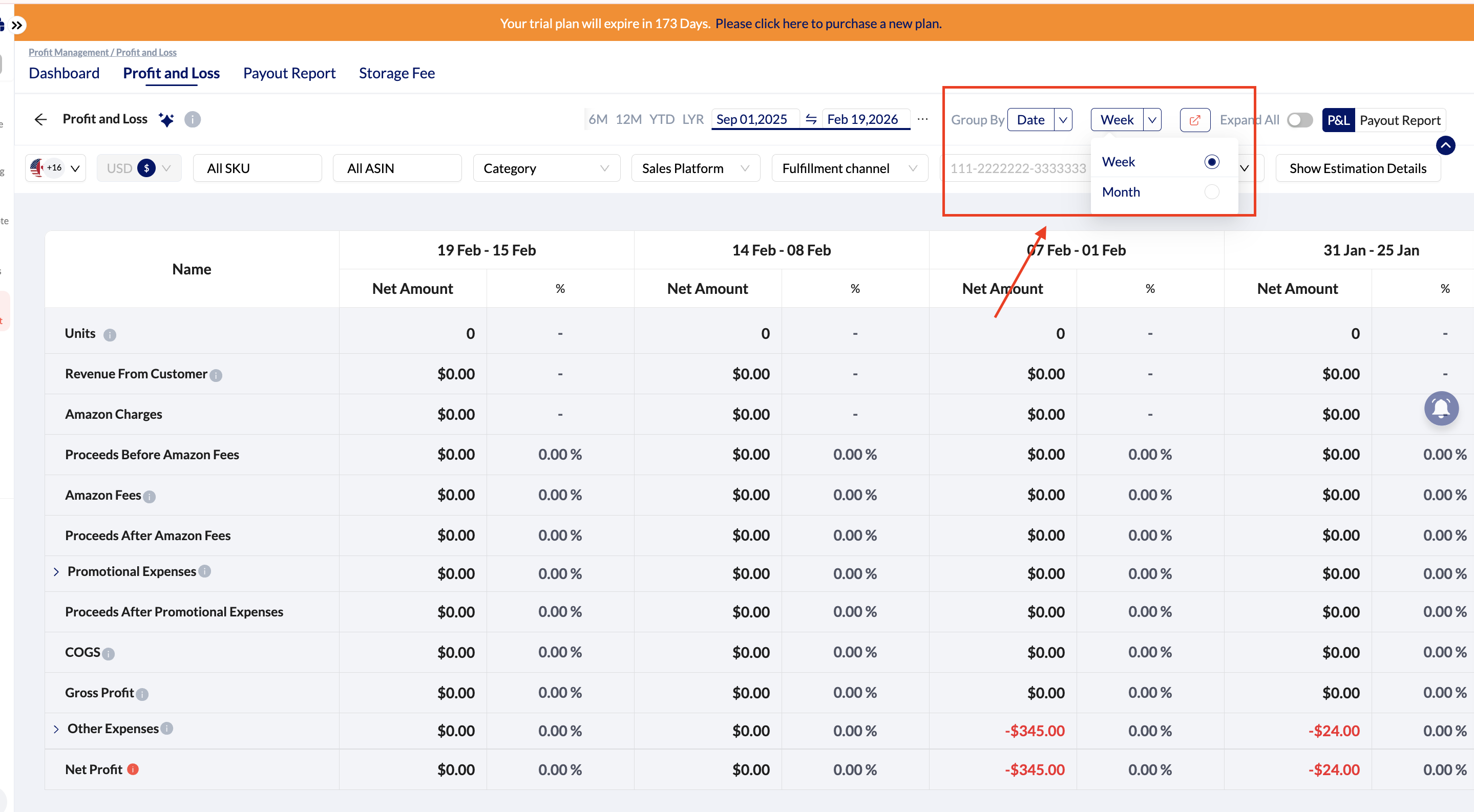Select the Month radio option

click(x=1211, y=192)
